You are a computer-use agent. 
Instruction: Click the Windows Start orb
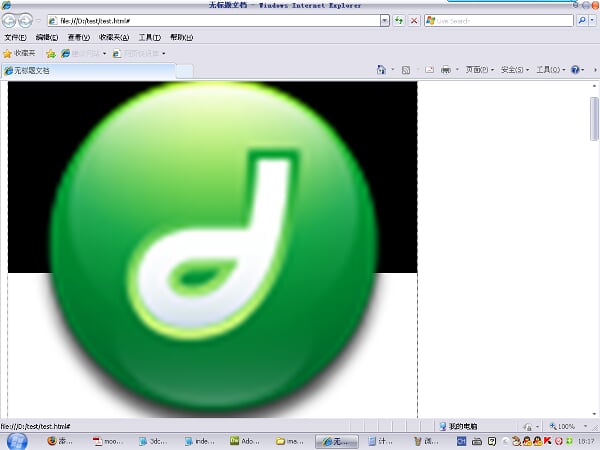tap(17, 442)
